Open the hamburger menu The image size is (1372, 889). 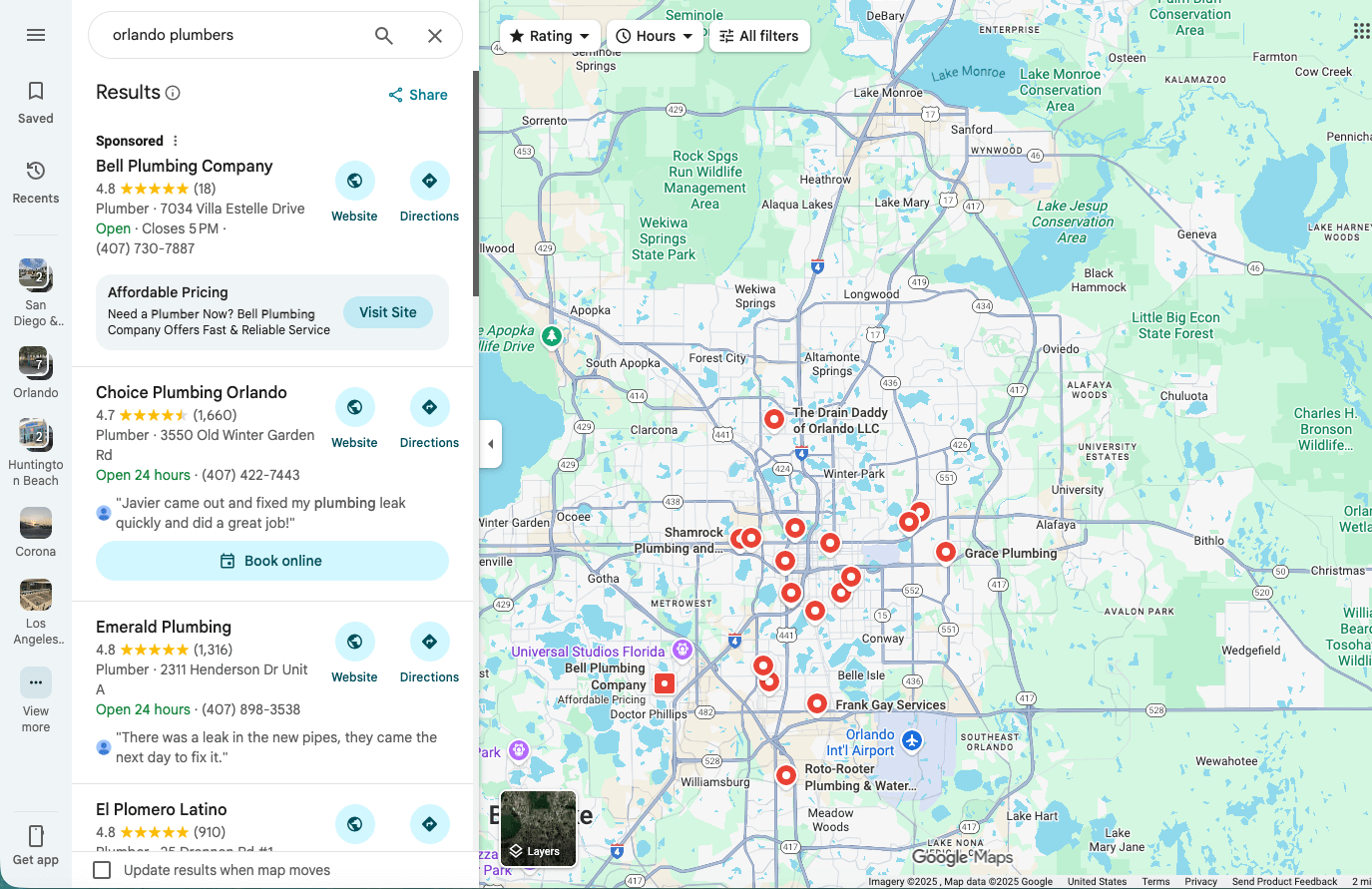point(36,34)
